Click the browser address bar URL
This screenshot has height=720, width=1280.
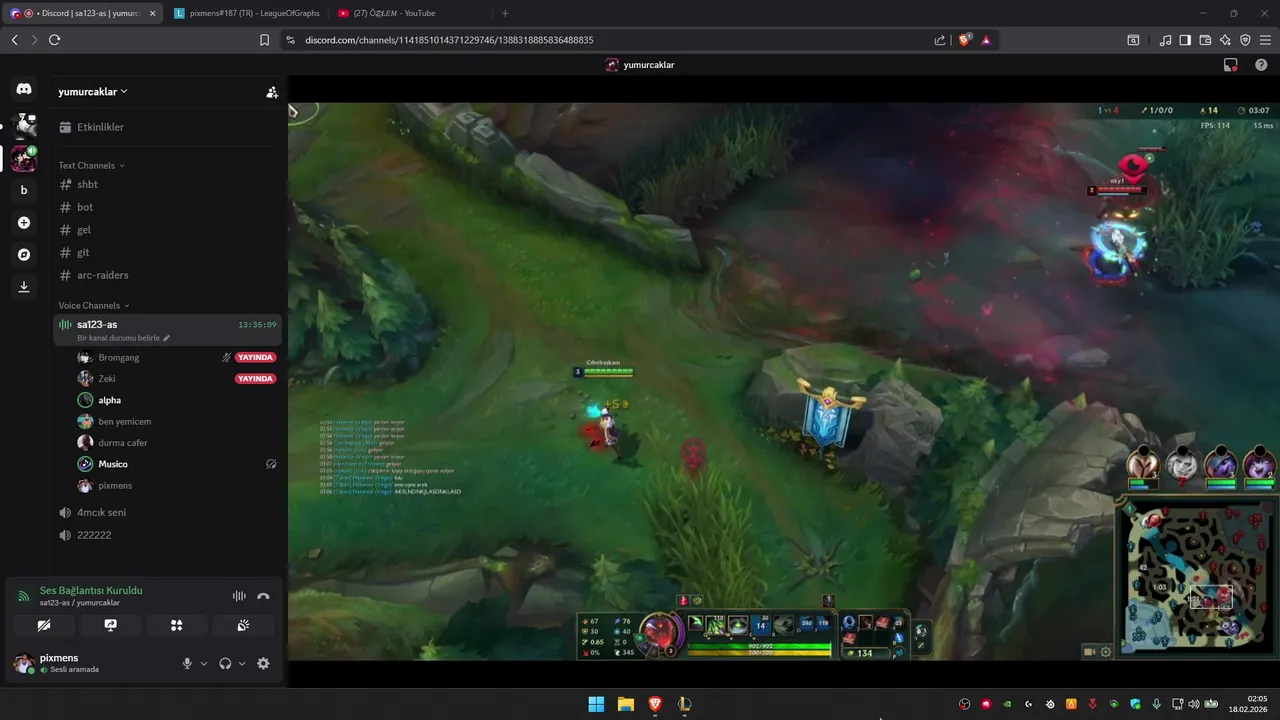coord(449,40)
